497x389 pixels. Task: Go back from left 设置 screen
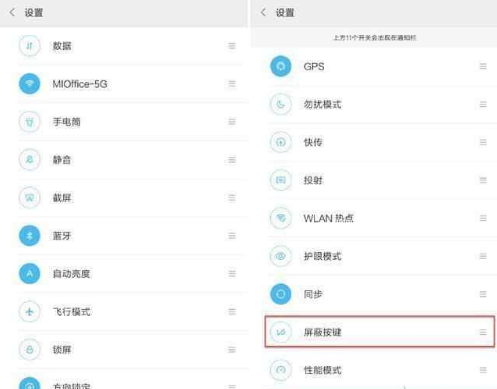pos(12,13)
